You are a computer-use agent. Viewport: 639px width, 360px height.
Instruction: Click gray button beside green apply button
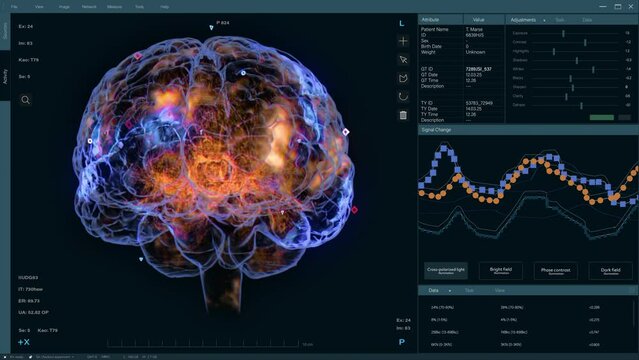624,117
